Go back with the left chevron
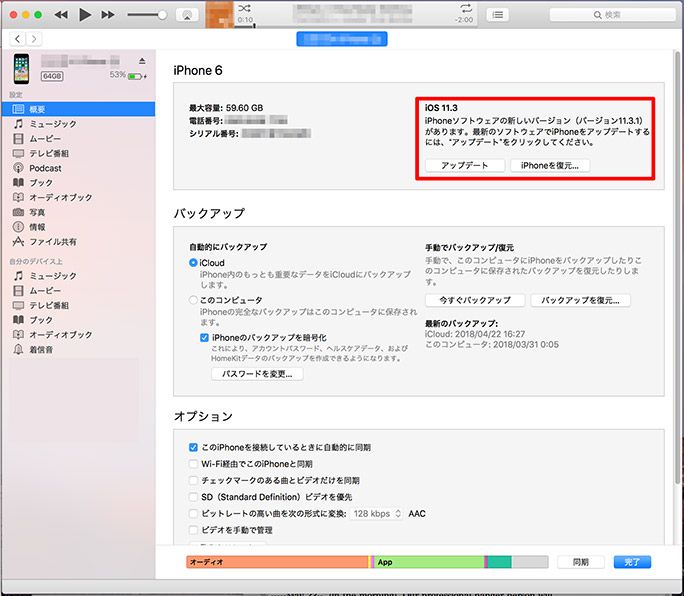 [17, 39]
